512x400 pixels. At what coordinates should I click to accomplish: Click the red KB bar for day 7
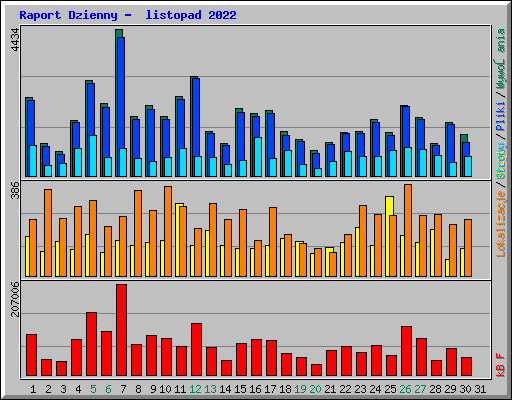click(x=121, y=330)
